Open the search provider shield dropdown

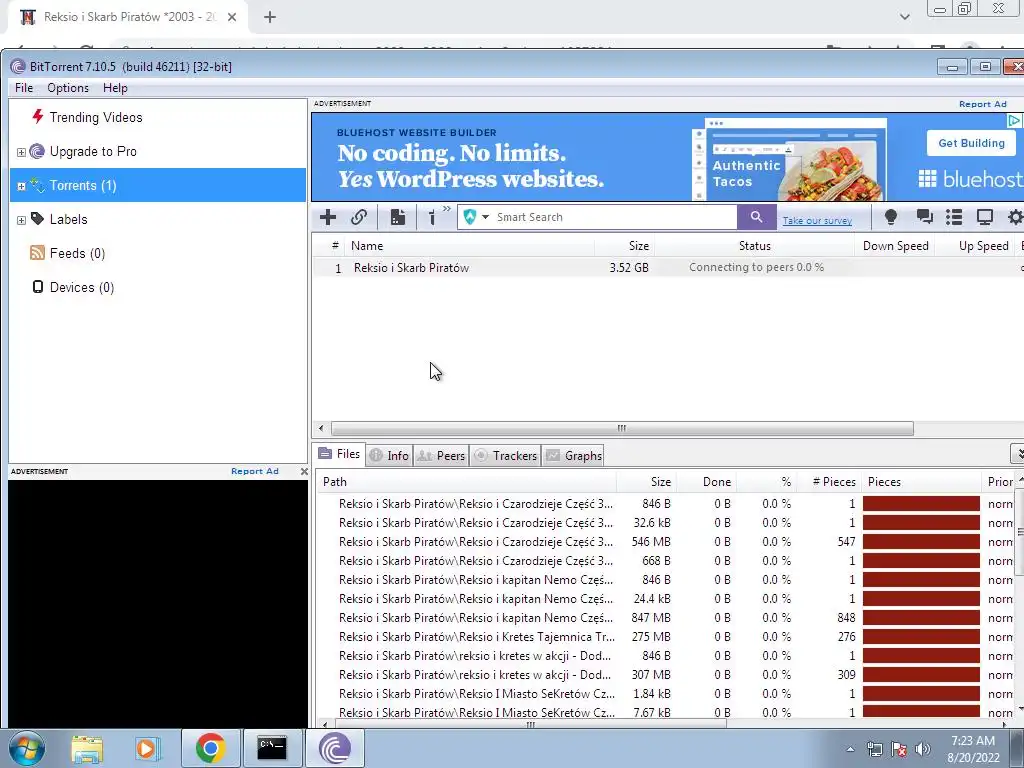point(475,217)
